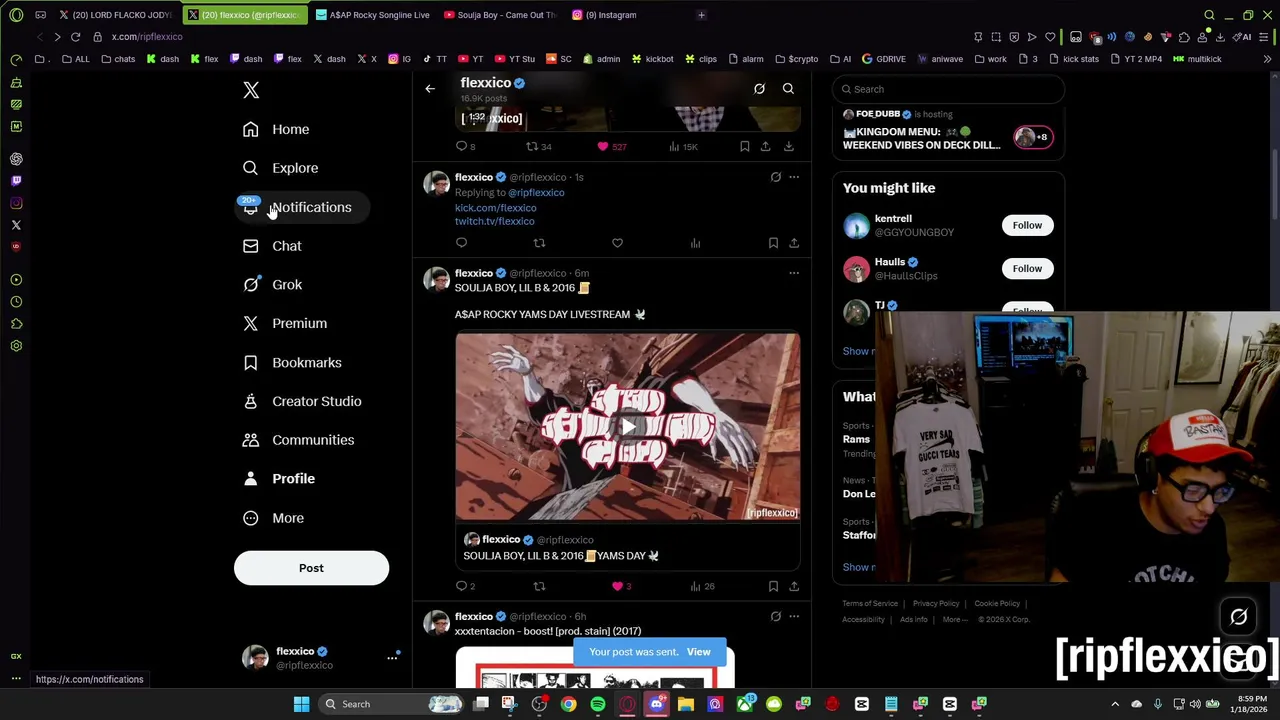
Task: Open the kickbot bookmark
Action: [x=652, y=59]
